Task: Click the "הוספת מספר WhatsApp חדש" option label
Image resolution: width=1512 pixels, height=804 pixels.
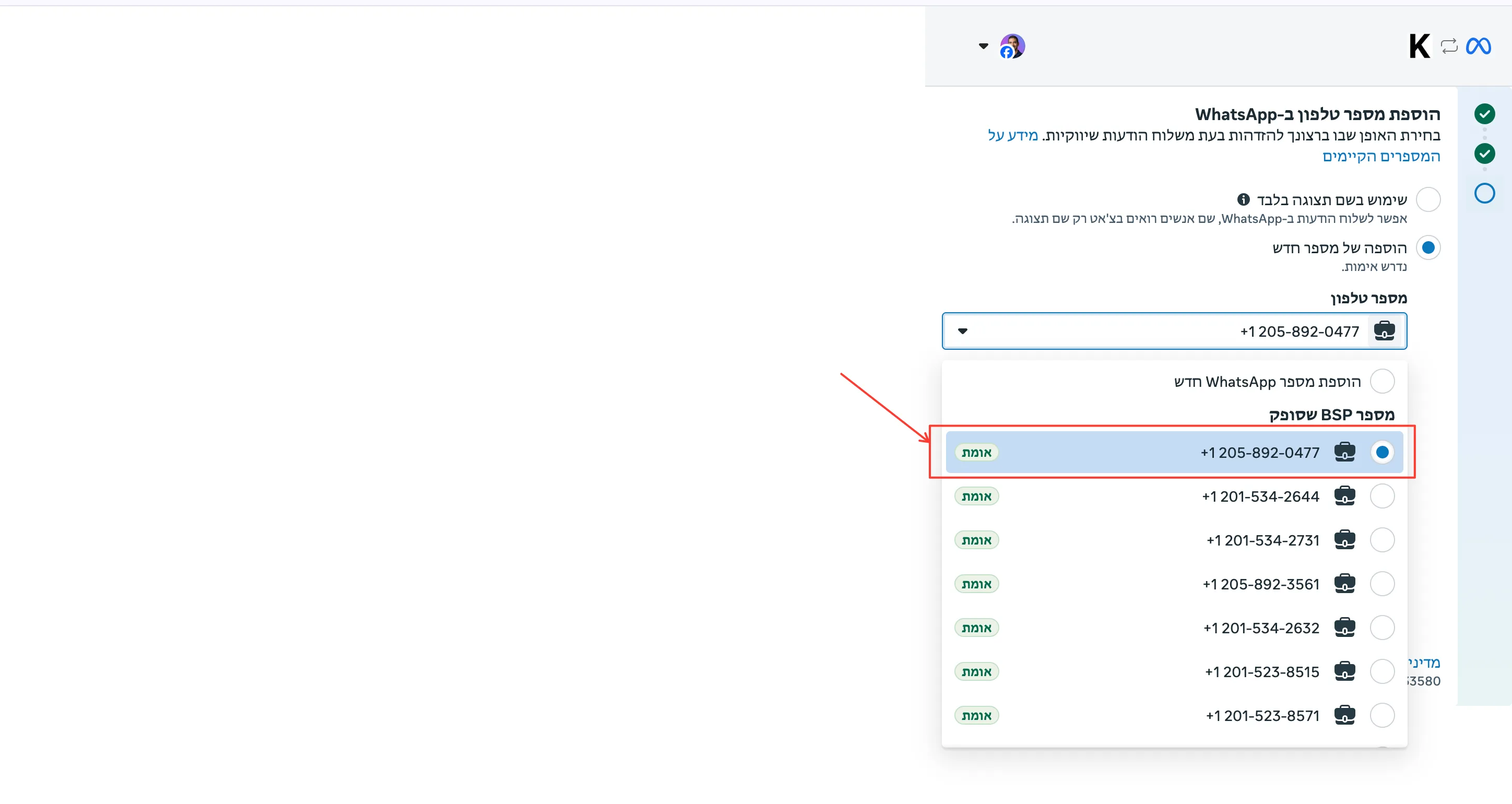Action: (x=1267, y=382)
